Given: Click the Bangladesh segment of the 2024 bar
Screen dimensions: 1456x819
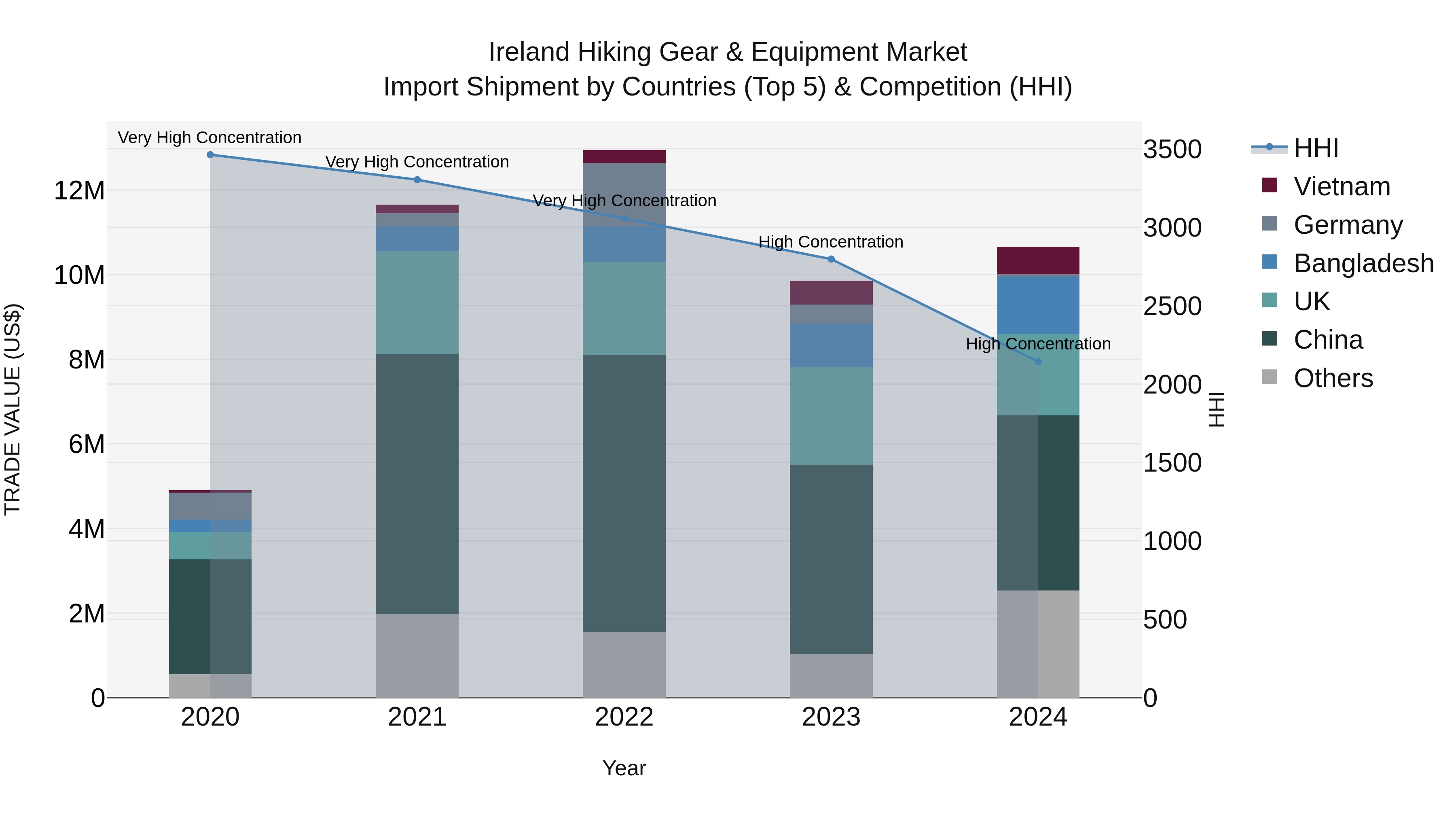Looking at the screenshot, I should 1038,305.
